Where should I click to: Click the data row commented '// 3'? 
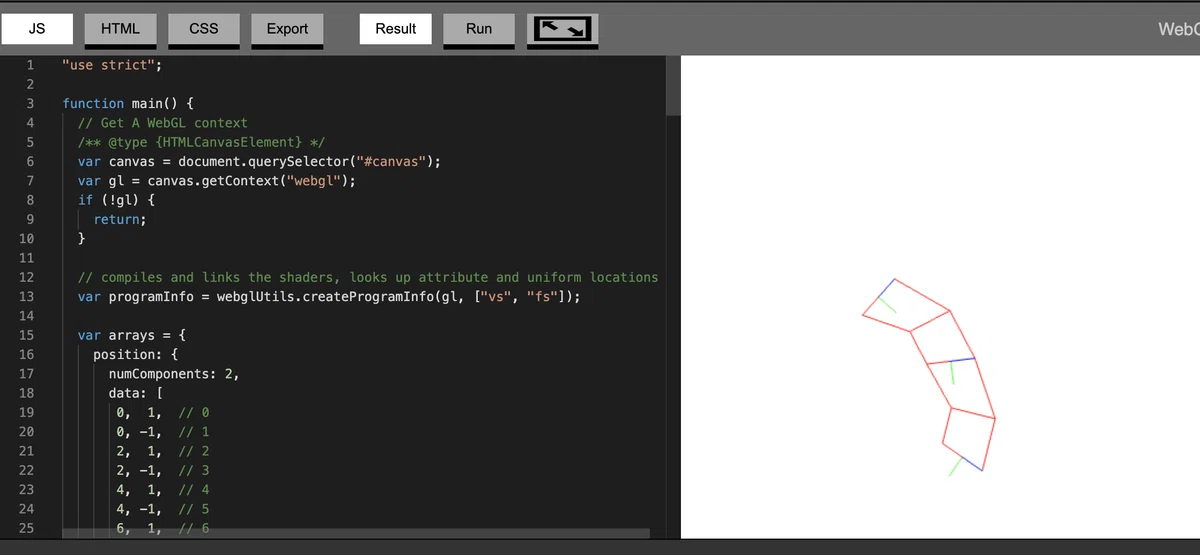coord(163,470)
